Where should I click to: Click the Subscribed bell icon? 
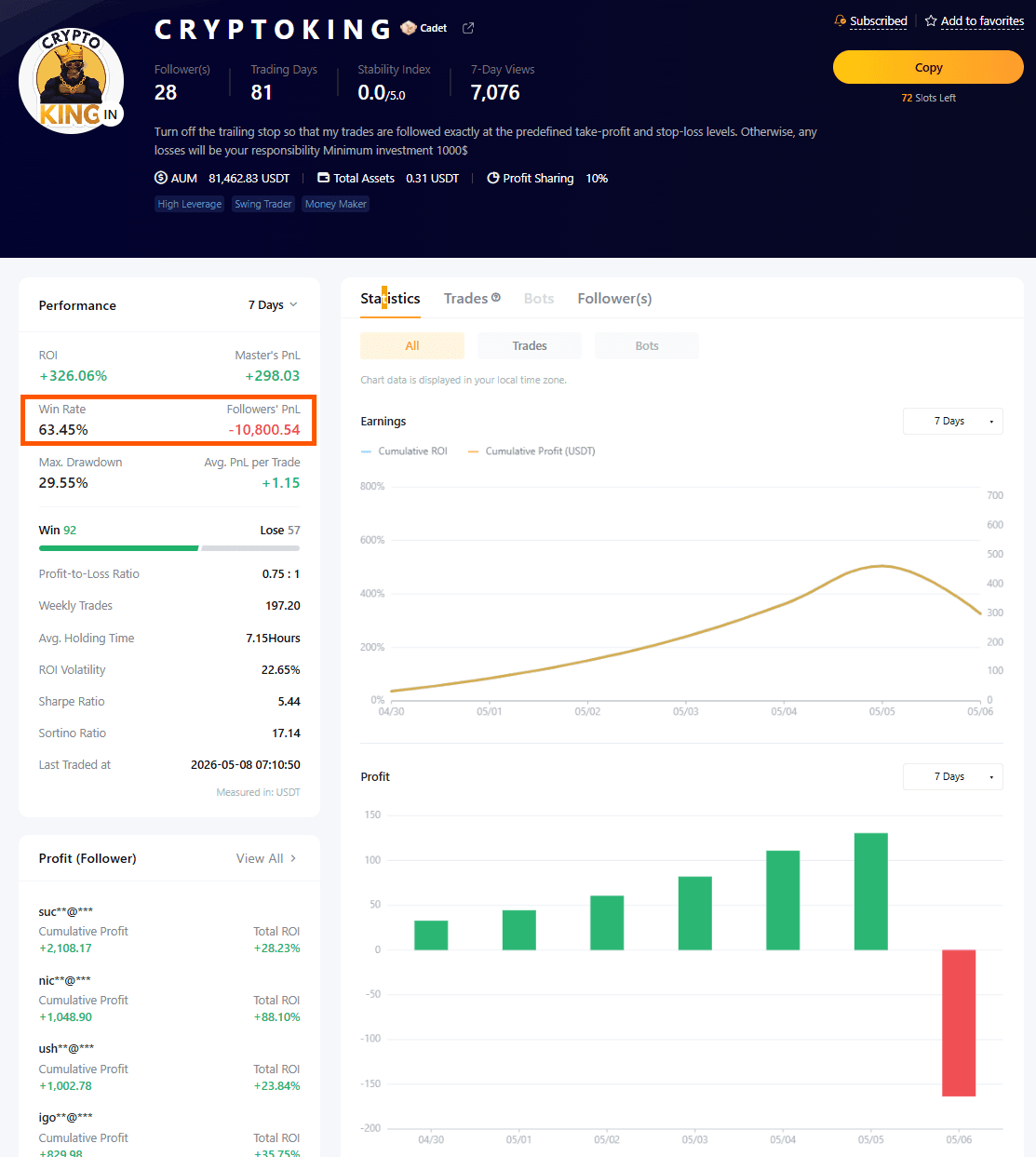click(841, 20)
